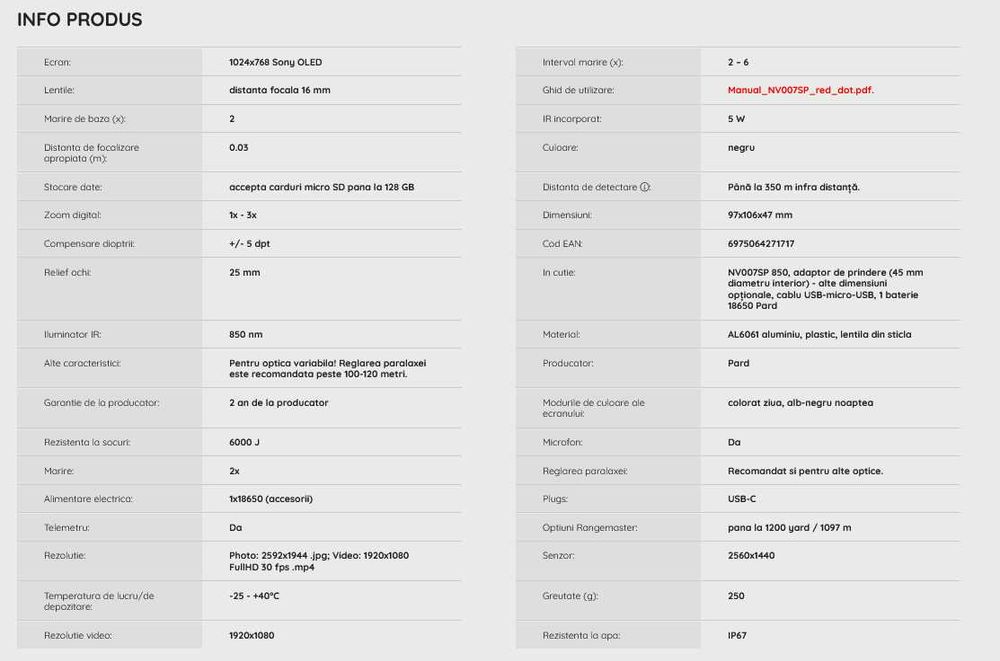
Task: Click the INFO PRODUS heading
Action: [x=80, y=20]
